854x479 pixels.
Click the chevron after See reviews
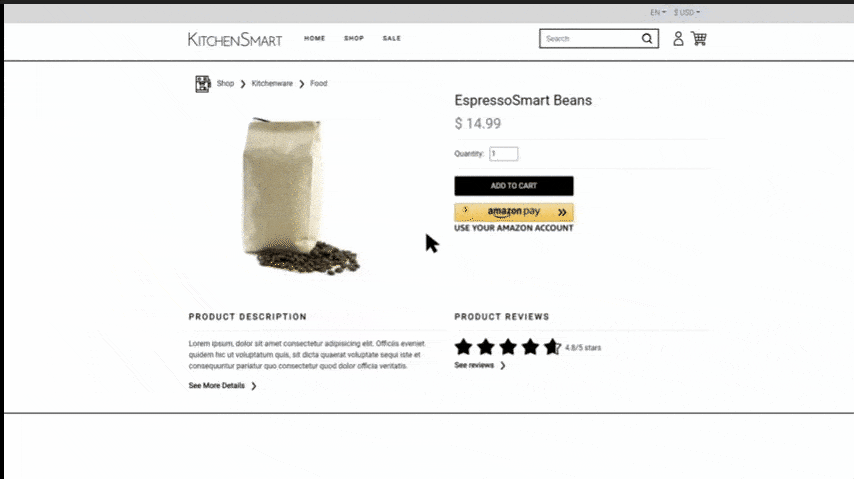[503, 366]
